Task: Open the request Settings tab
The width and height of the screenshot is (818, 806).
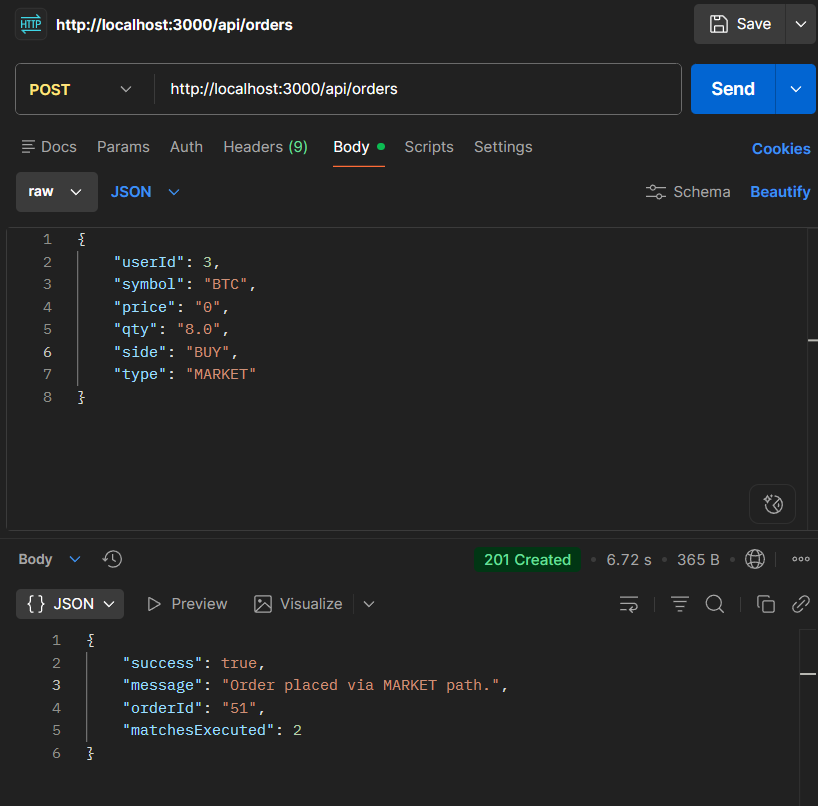Action: point(503,147)
